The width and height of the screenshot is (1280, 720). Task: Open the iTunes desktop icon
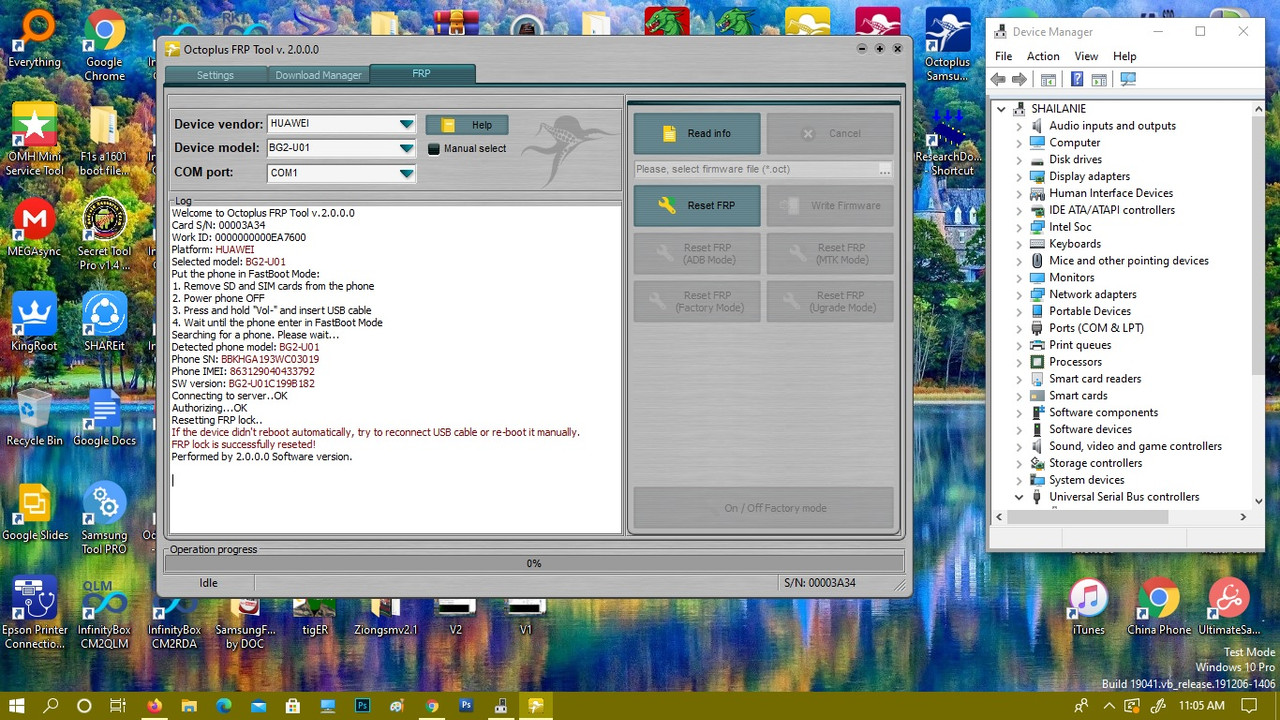click(x=1088, y=607)
